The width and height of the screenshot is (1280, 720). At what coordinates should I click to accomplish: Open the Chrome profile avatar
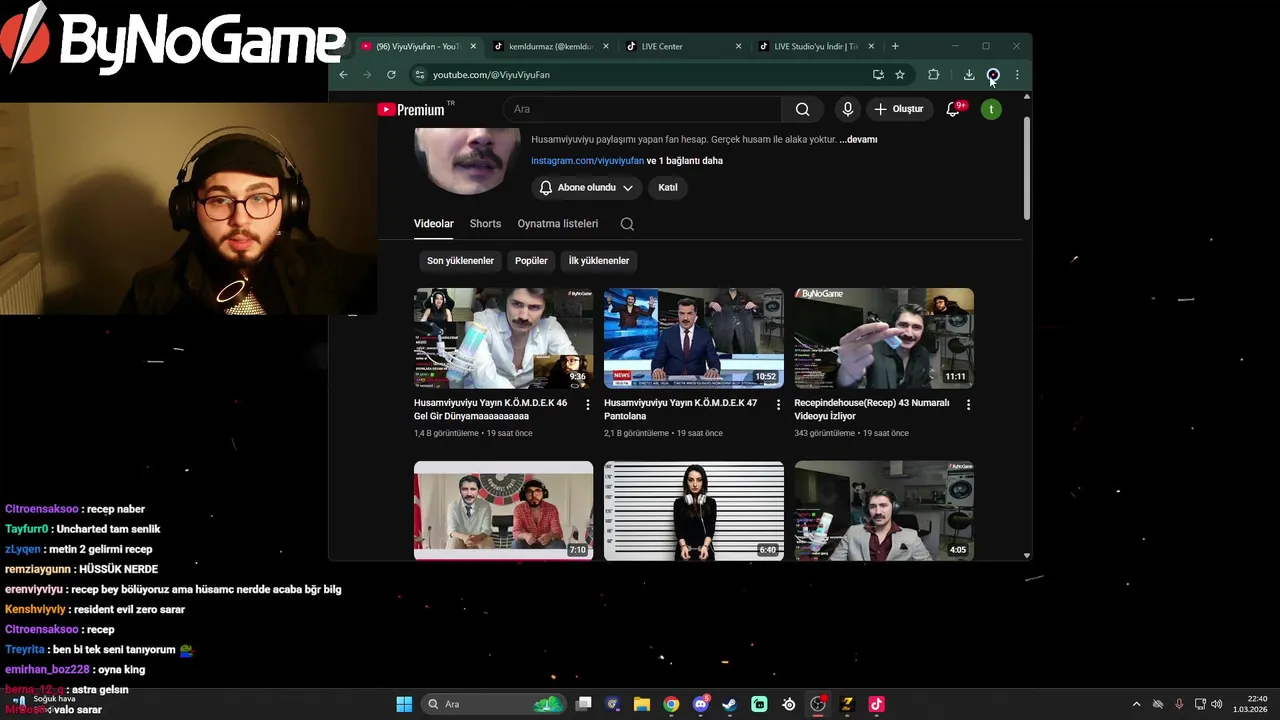[993, 75]
